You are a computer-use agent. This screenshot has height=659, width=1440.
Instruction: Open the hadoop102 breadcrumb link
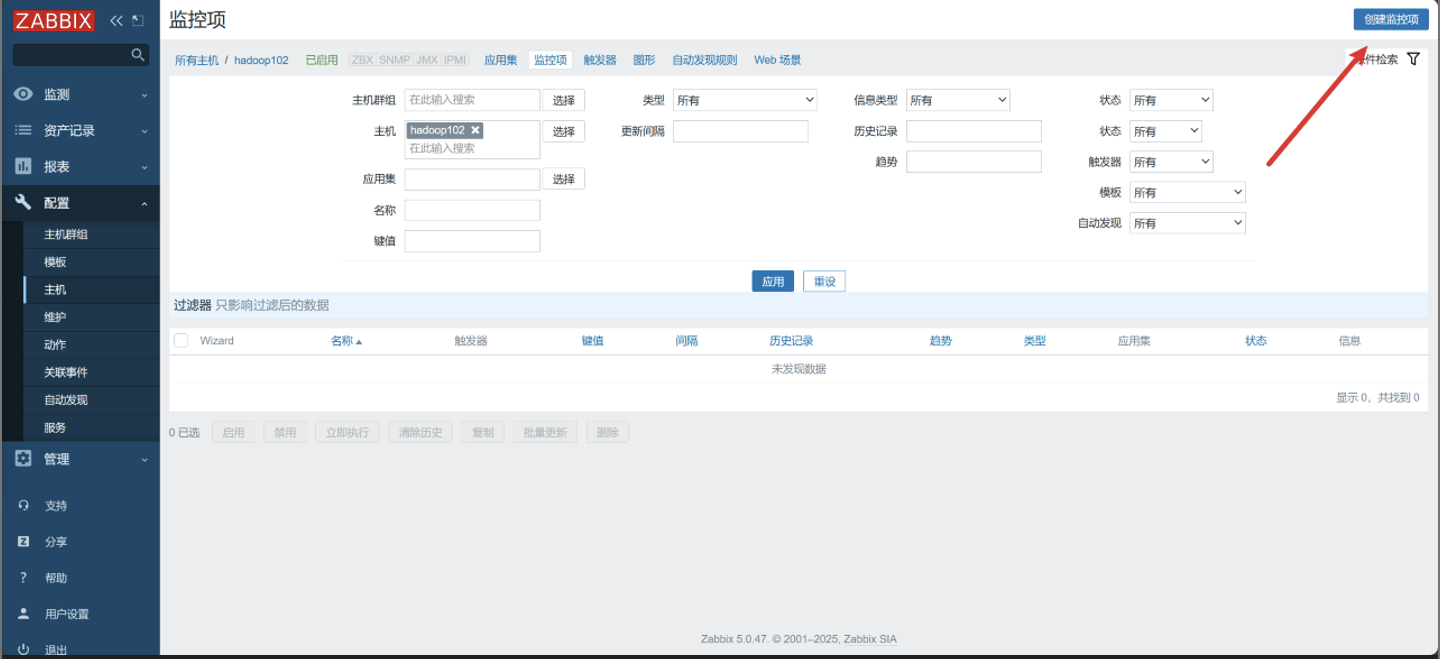pyautogui.click(x=261, y=60)
